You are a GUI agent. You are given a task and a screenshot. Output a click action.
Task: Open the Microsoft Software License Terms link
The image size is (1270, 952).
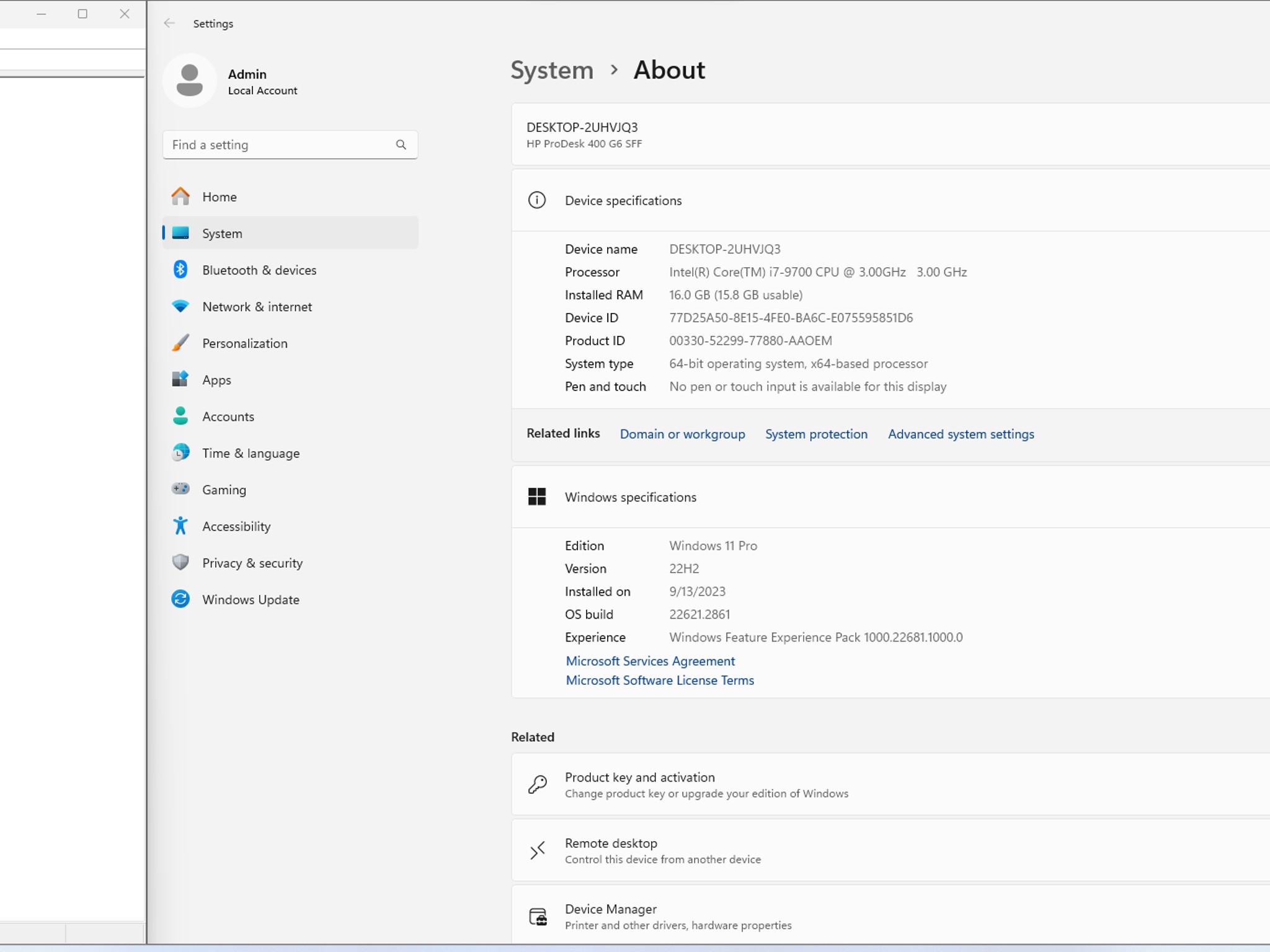pos(660,681)
